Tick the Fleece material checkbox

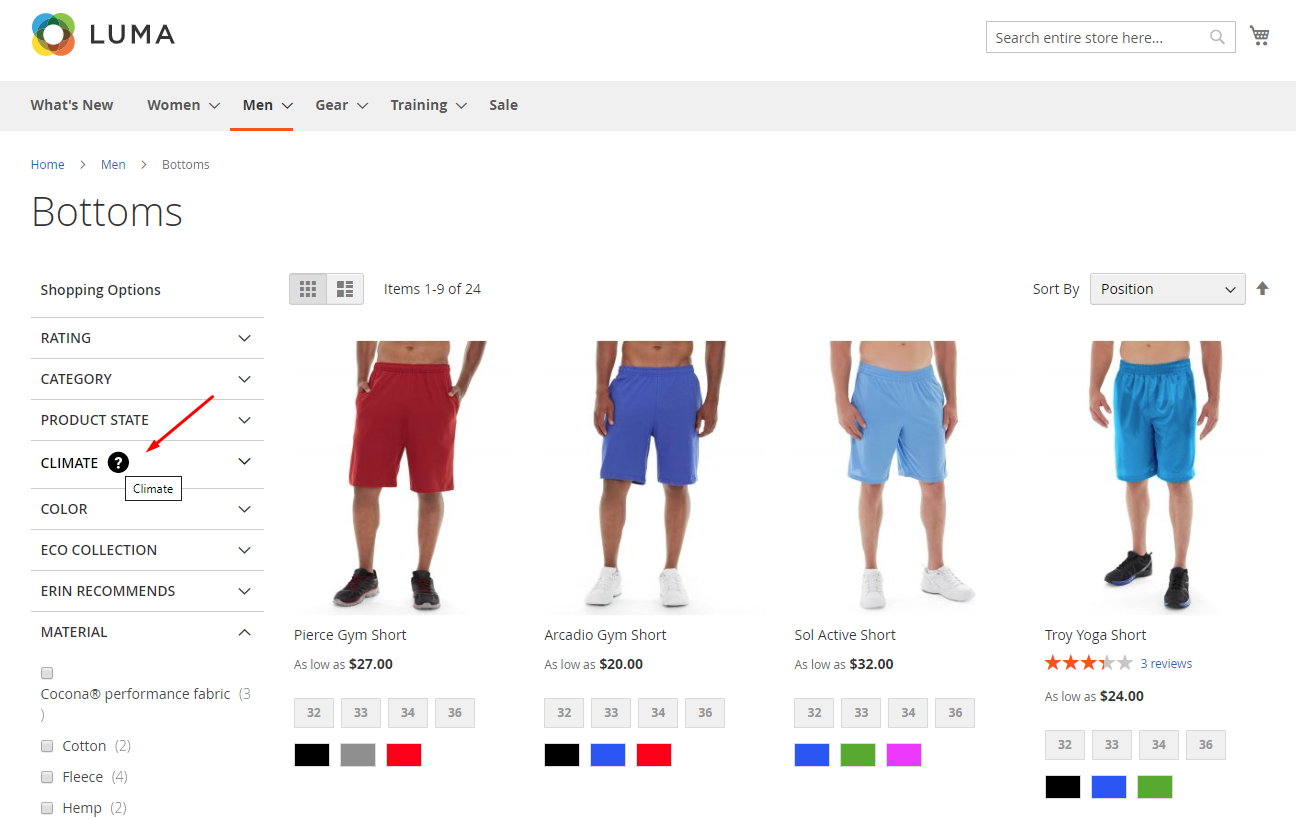click(47, 777)
